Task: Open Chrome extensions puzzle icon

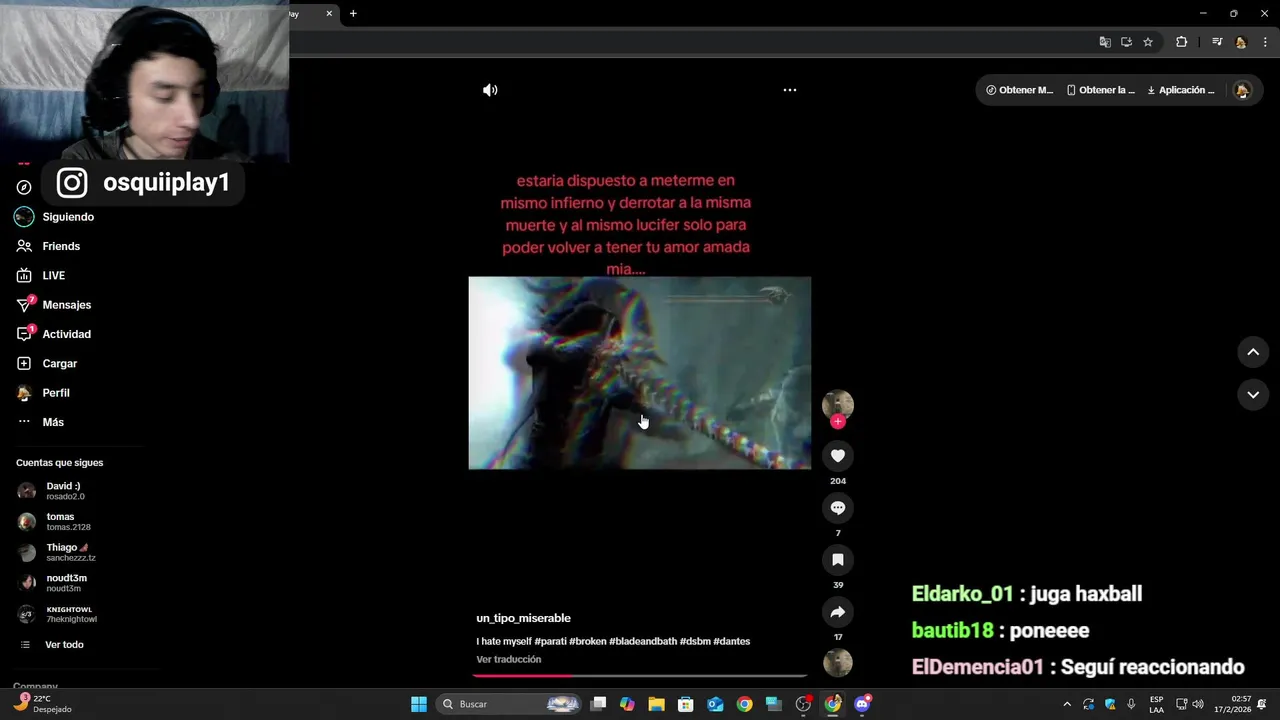Action: click(1182, 42)
